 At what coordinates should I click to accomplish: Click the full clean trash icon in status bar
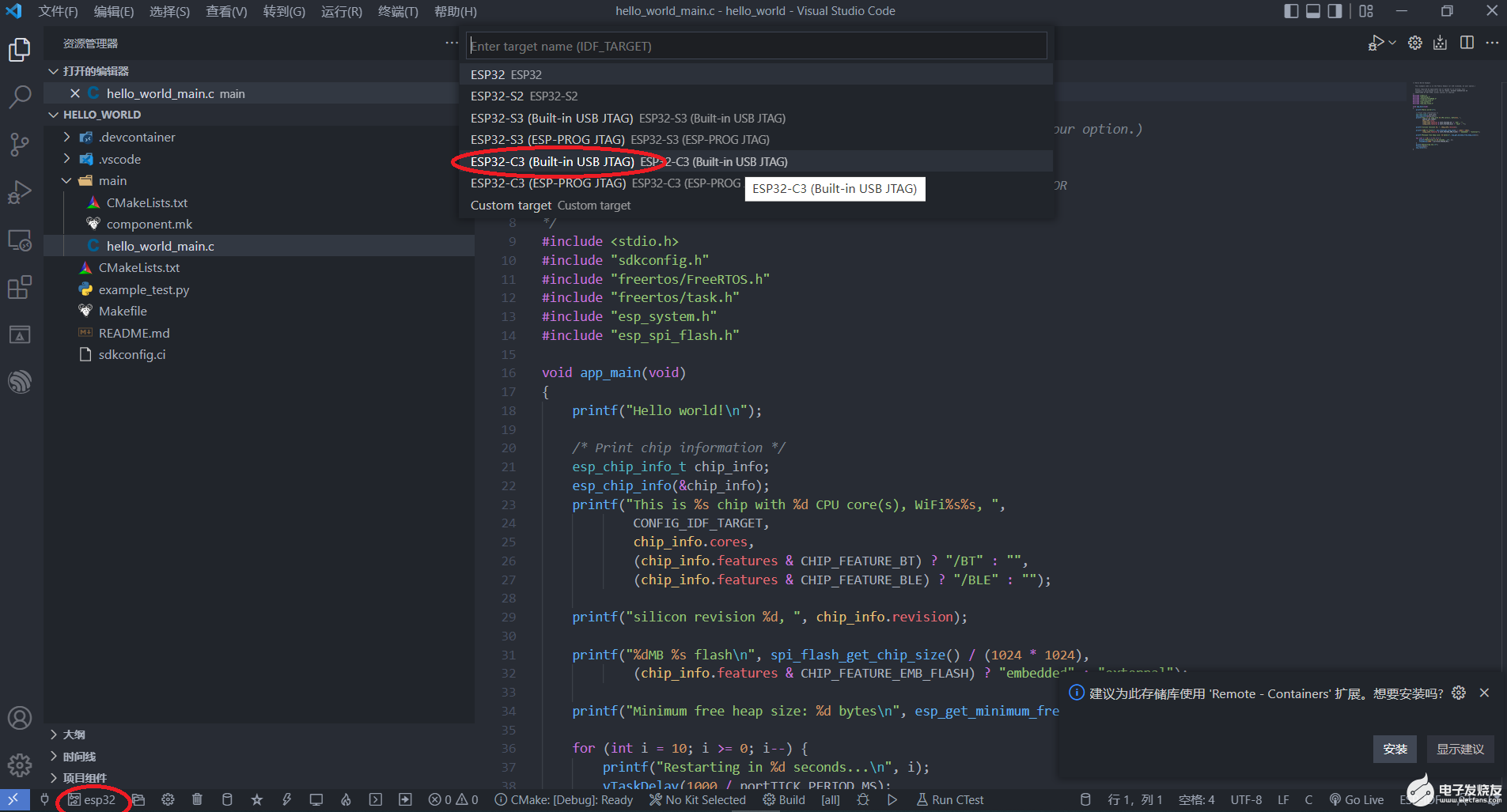(x=197, y=799)
